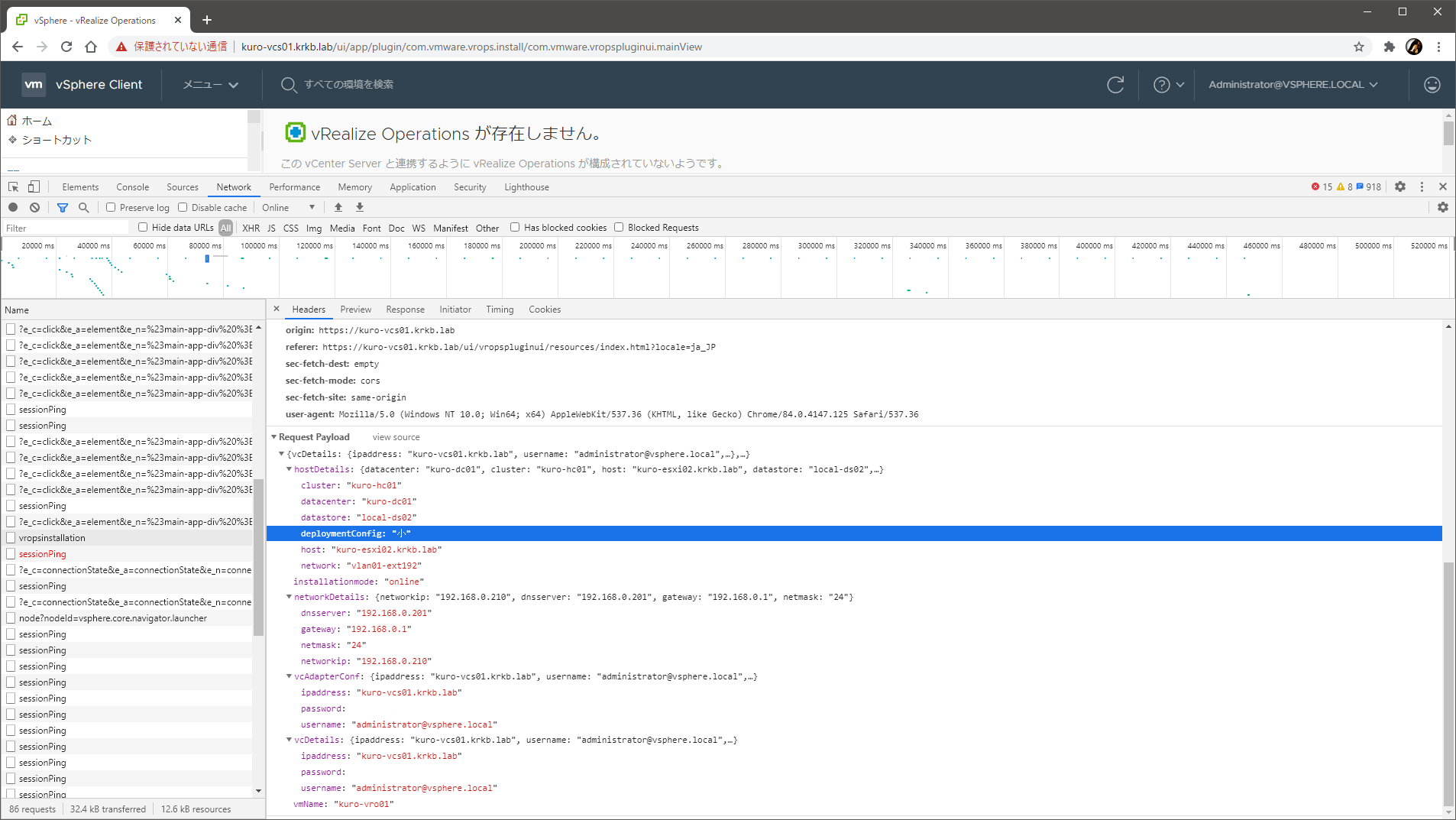Toggle the network filter funnel icon

(x=63, y=207)
